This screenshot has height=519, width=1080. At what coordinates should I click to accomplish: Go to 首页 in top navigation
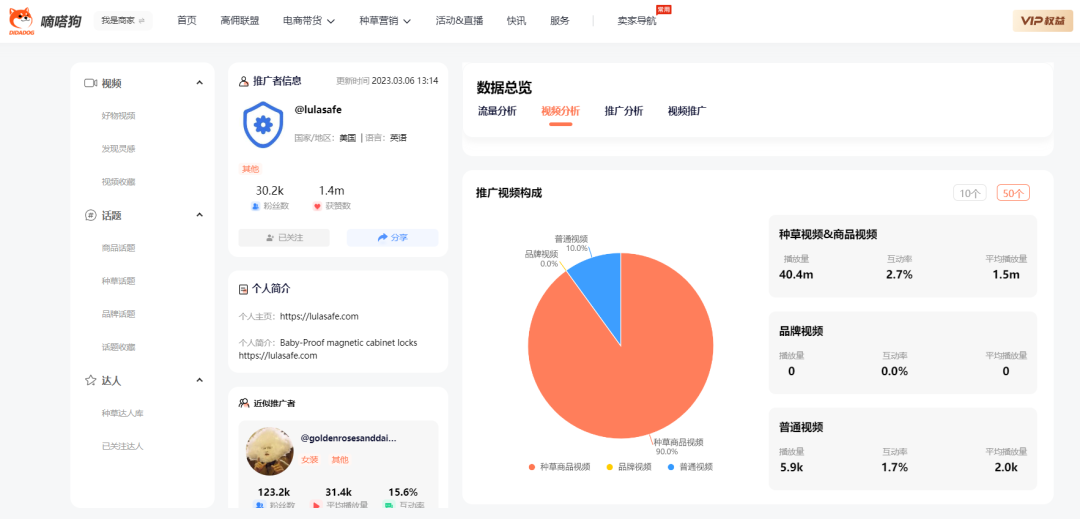[187, 21]
